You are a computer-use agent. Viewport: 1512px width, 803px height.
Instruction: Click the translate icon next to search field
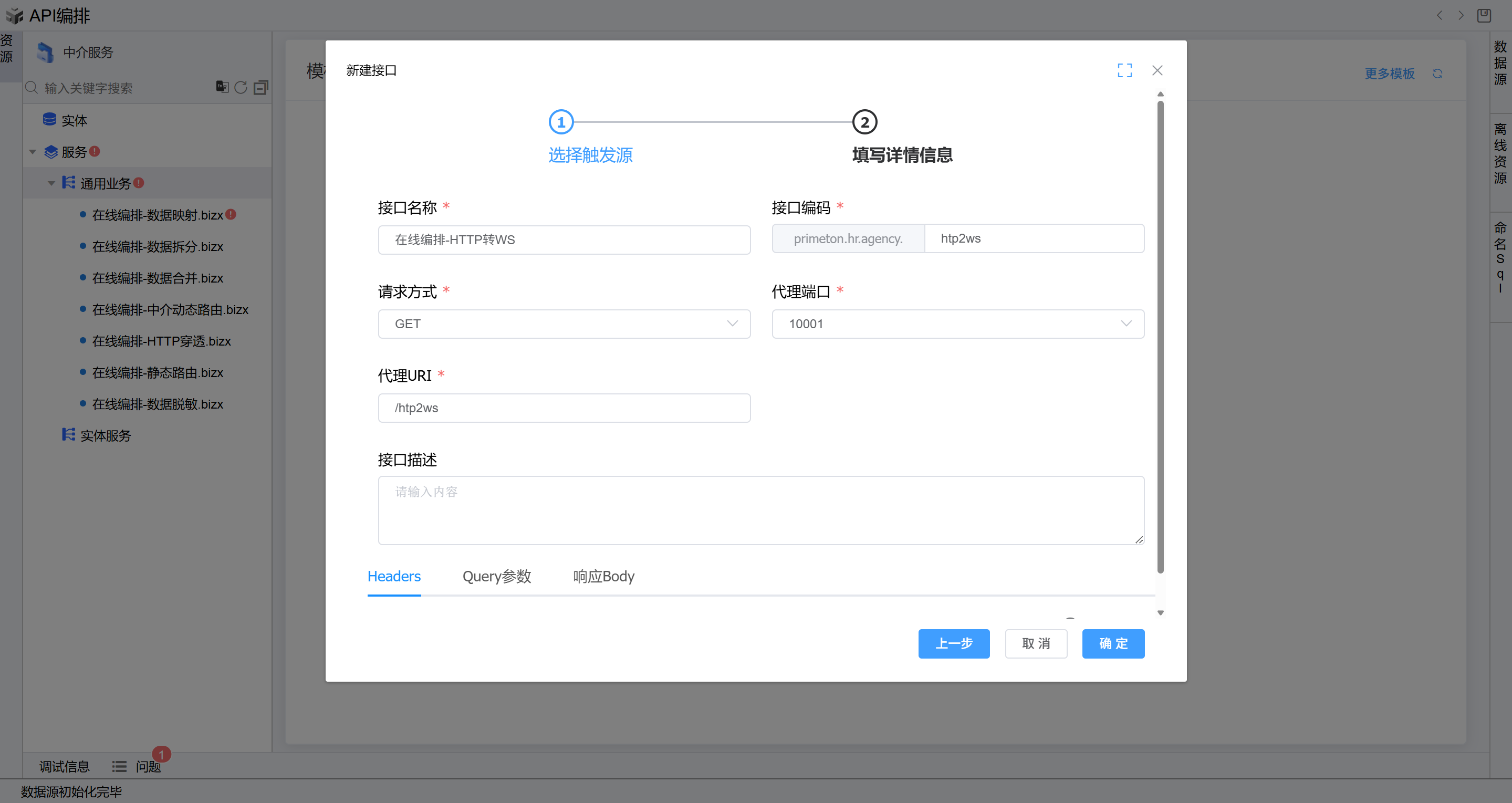tap(222, 87)
